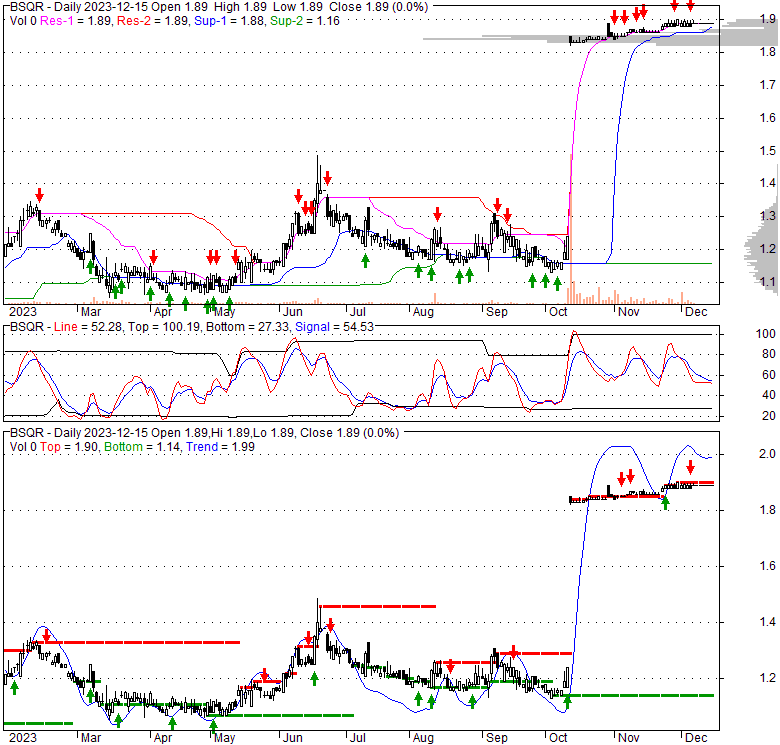Click the 80 level on the oscillator axis

tap(769, 354)
